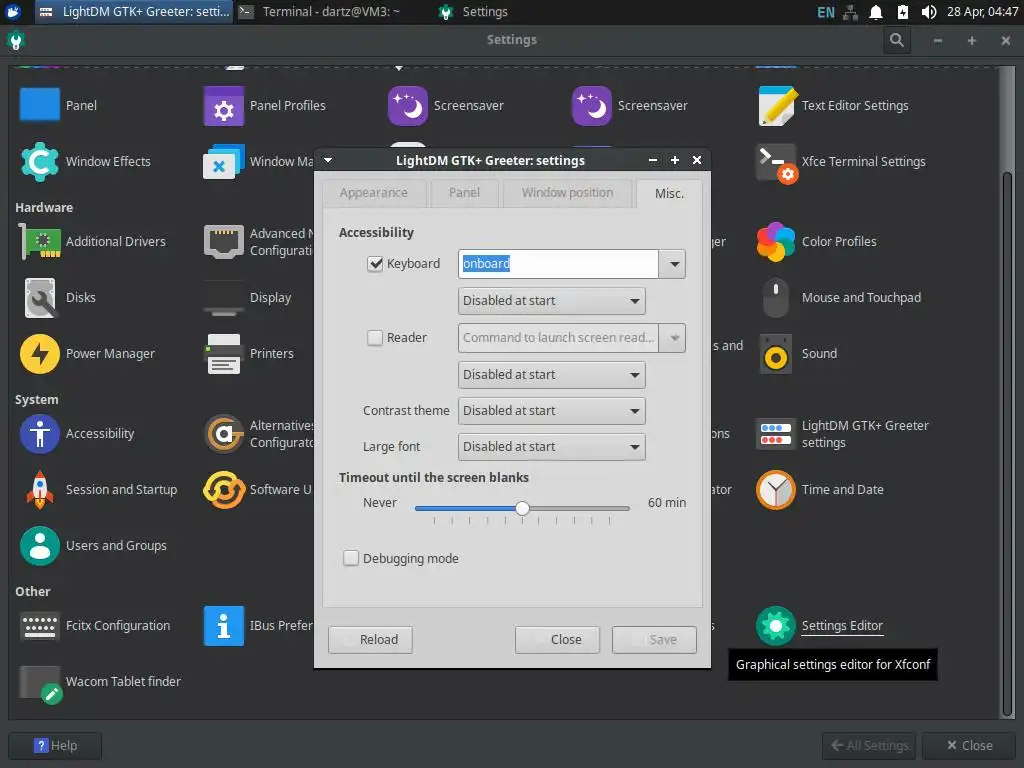1024x768 pixels.
Task: Open Xfce Terminal Settings icon
Action: [x=775, y=163]
